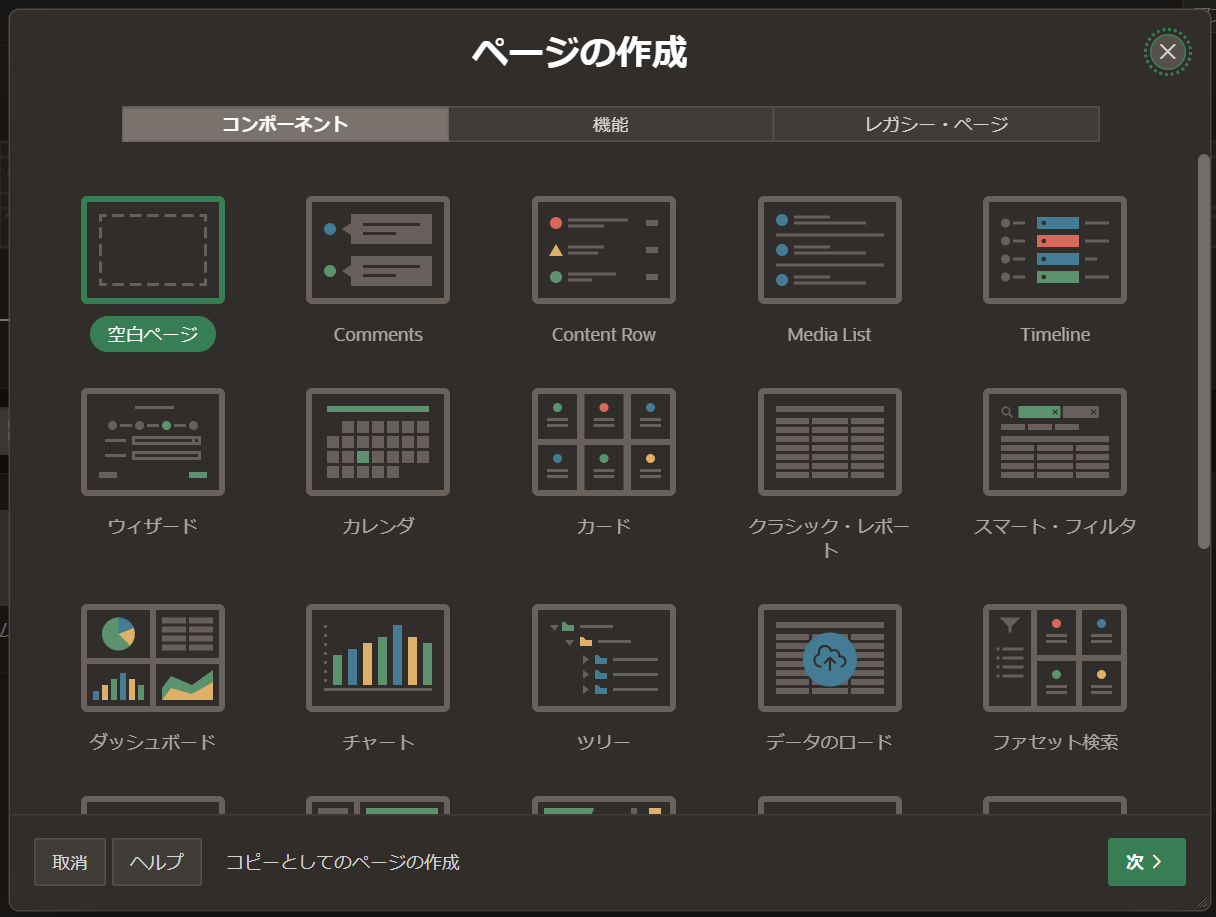Screen dimensions: 1216x917
Task: Switch to the コンポーネント tab
Action: tap(285, 124)
